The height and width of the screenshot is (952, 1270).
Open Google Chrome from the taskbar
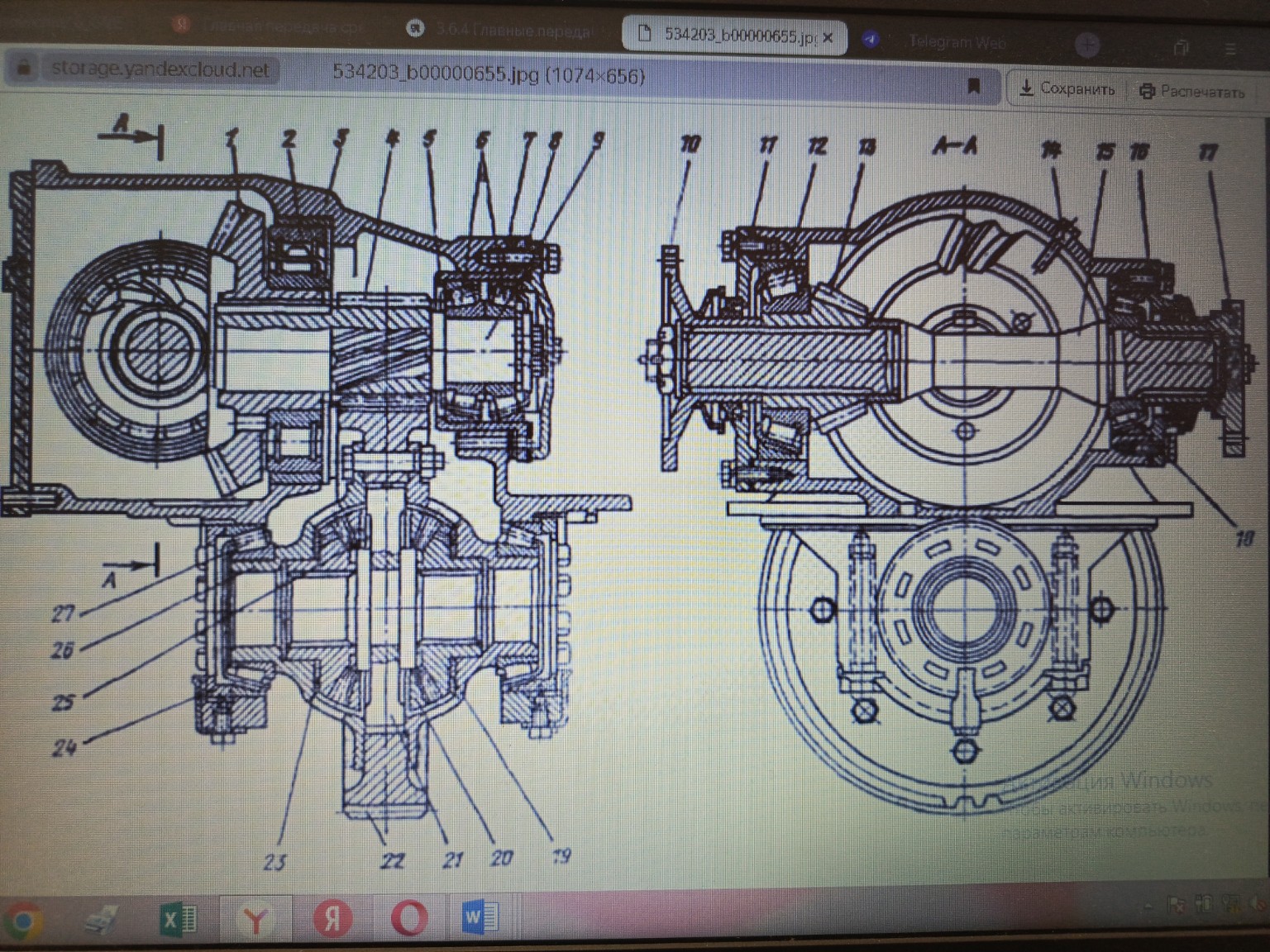[24, 920]
